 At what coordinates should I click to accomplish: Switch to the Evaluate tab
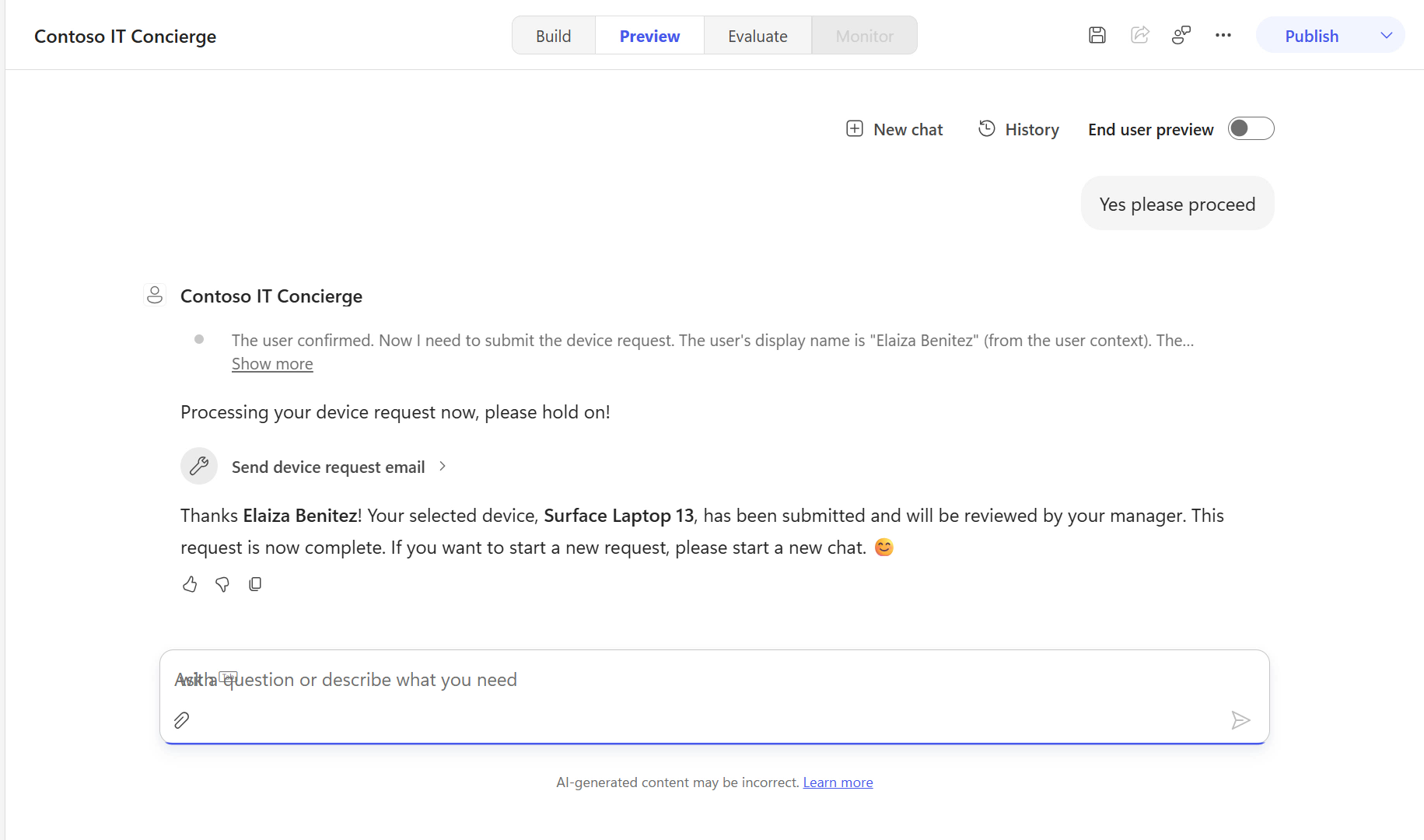(757, 36)
